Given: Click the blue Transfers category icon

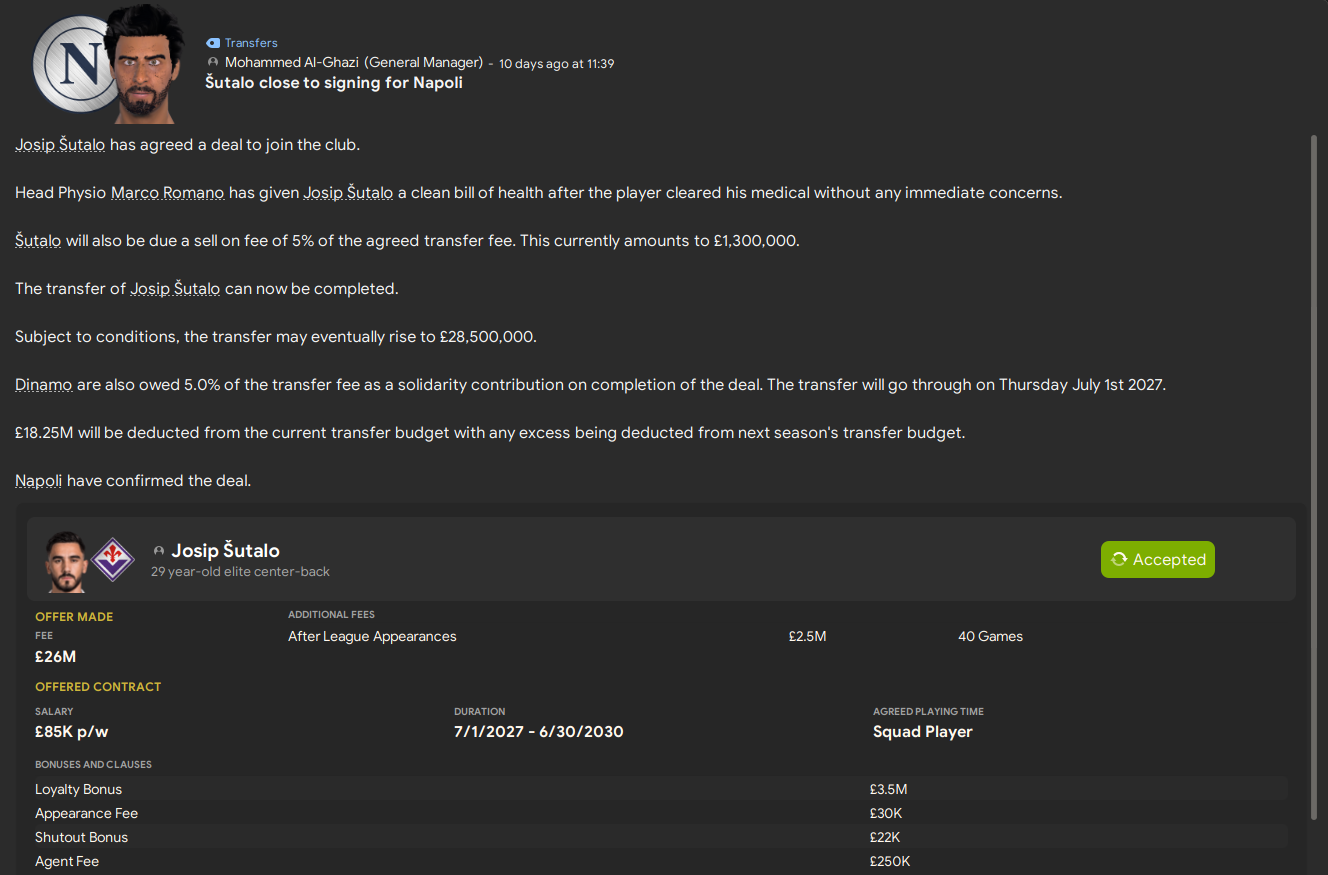Looking at the screenshot, I should 211,42.
